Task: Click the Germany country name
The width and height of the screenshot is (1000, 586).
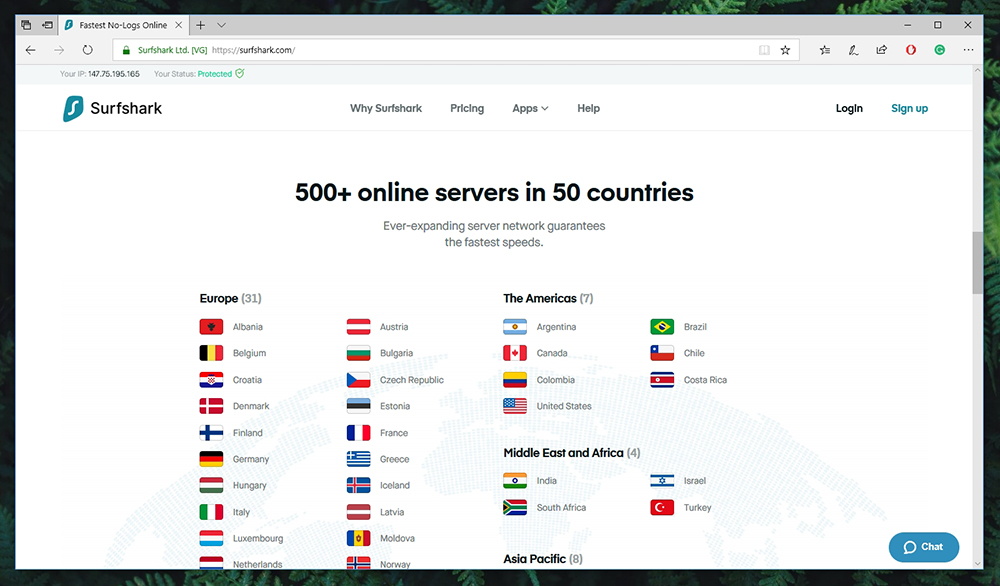Action: pyautogui.click(x=251, y=459)
